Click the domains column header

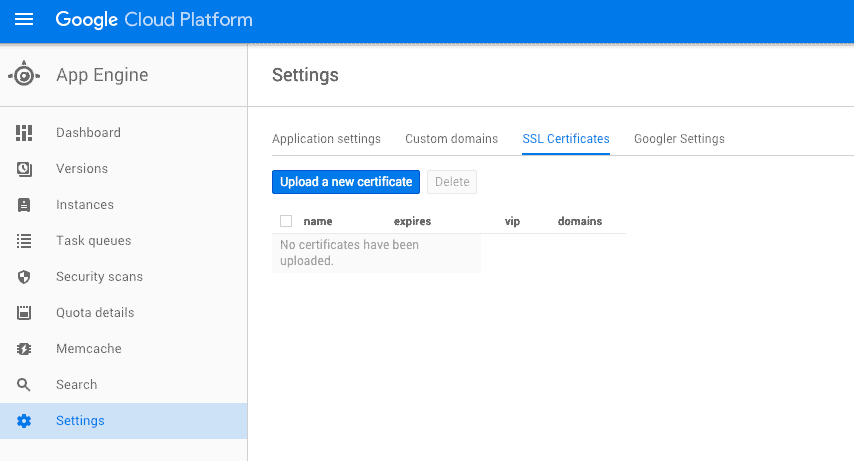(x=580, y=221)
